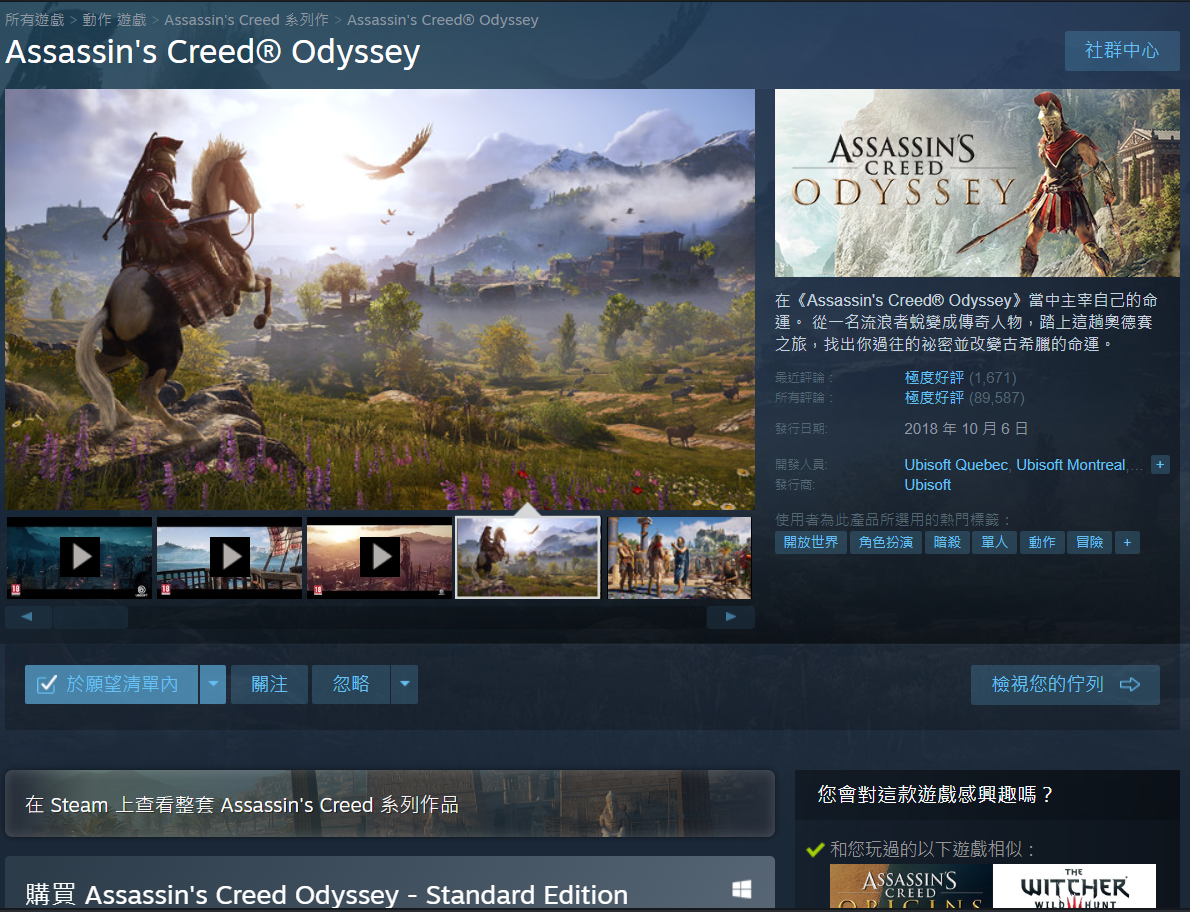Open the 社群中心 community hub
This screenshot has height=912, width=1190.
1122,51
